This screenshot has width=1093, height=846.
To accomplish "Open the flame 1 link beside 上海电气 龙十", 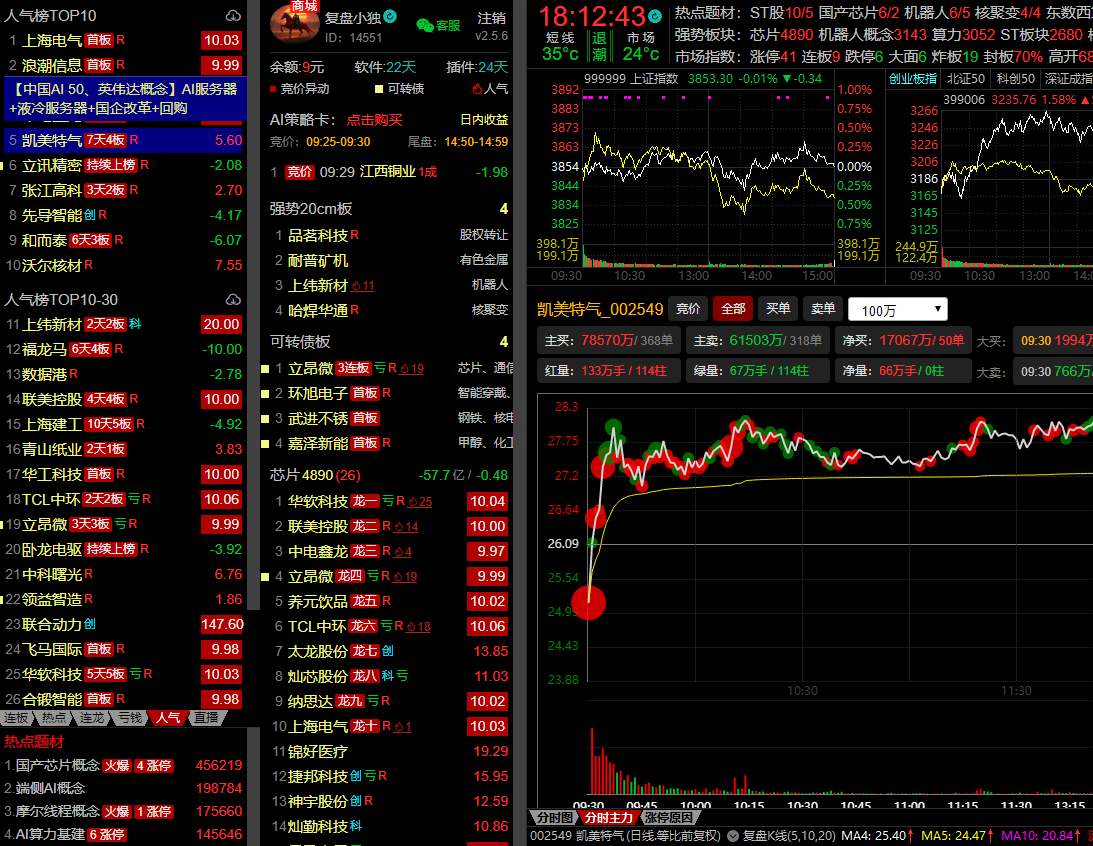I will tap(403, 727).
